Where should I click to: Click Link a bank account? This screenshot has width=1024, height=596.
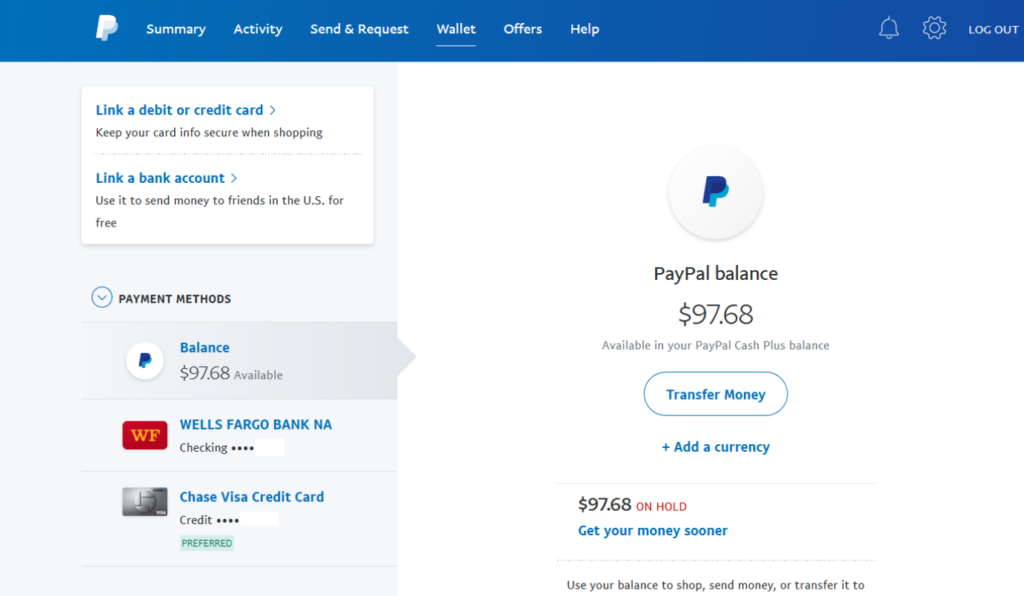click(160, 178)
